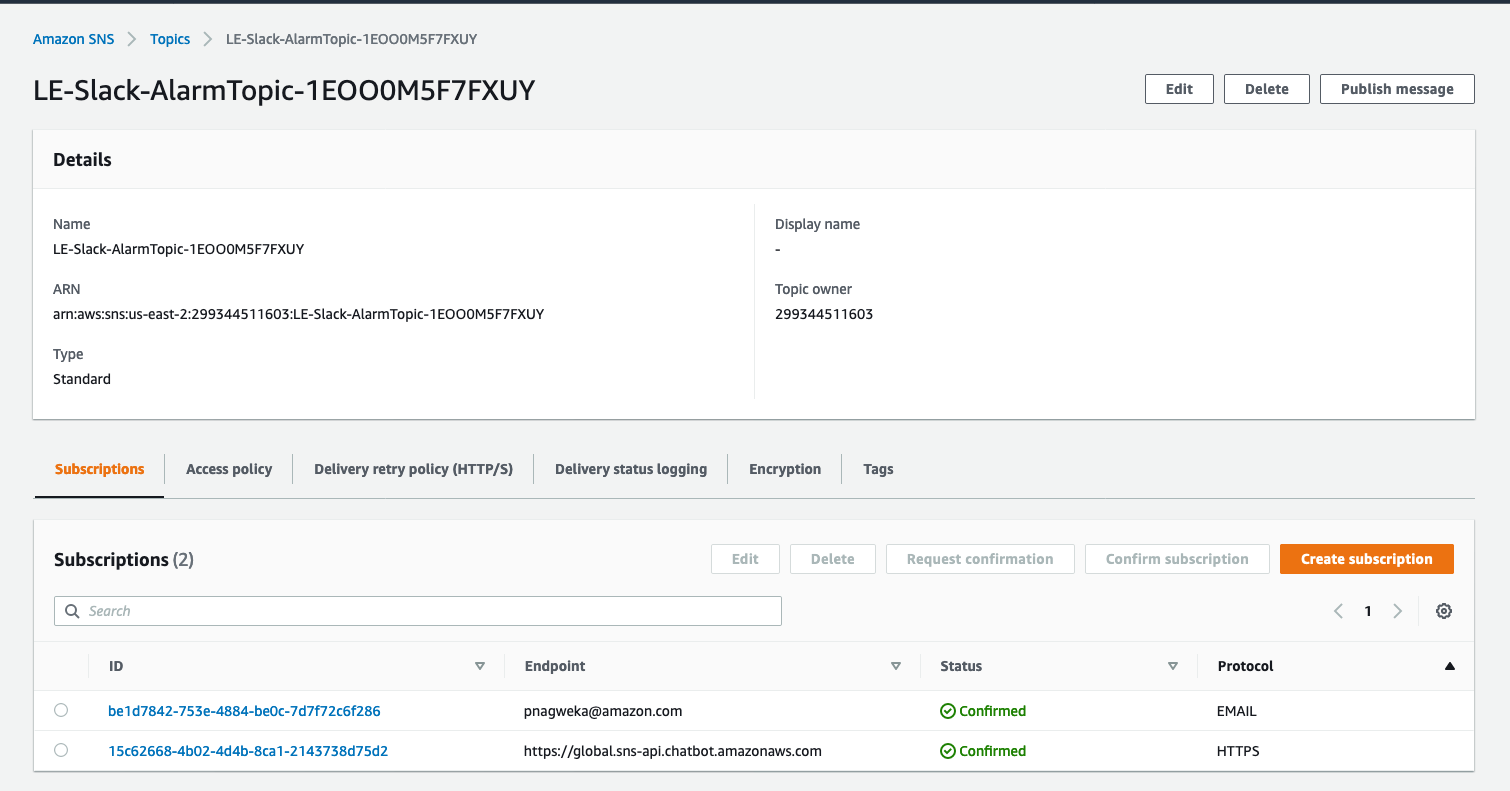
Task: Switch to the Access policy tab
Action: point(228,468)
